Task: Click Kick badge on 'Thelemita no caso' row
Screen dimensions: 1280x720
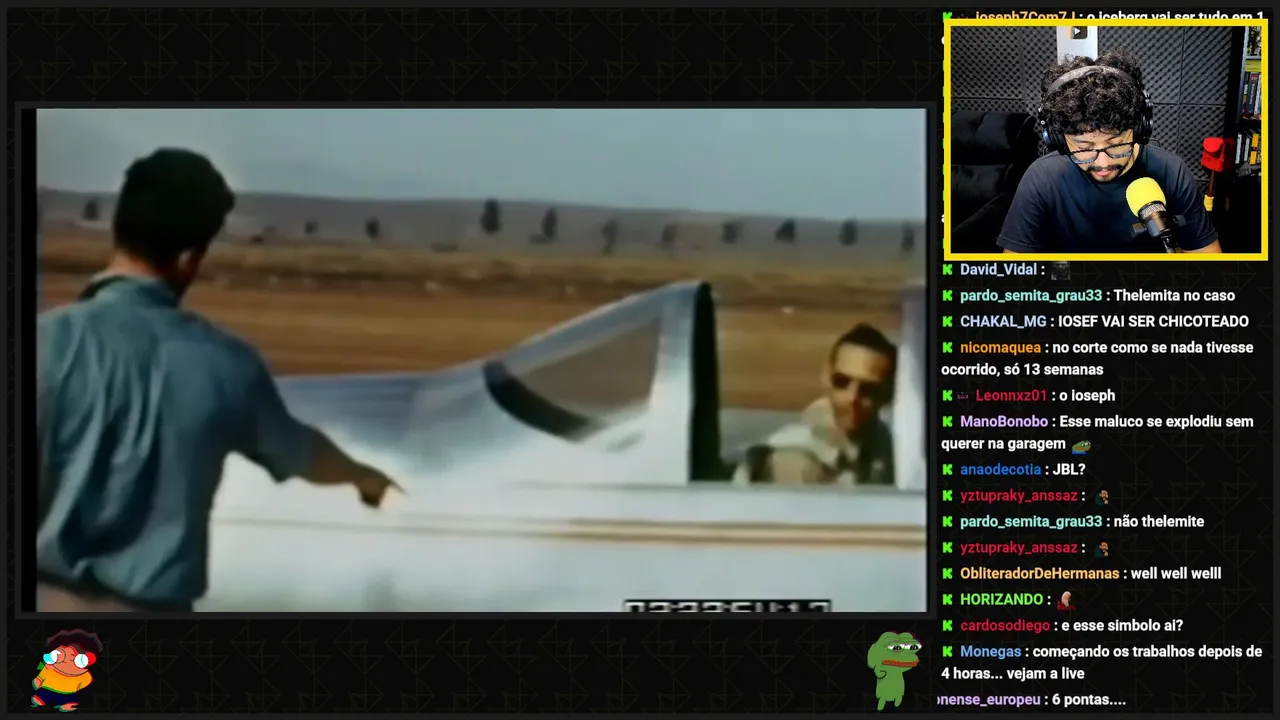Action: [947, 295]
